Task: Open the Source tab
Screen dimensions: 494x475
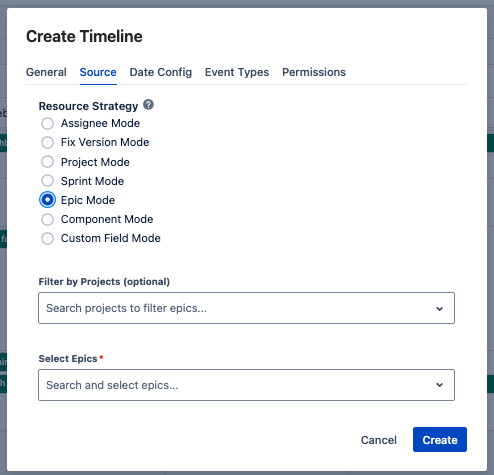Action: click(98, 72)
